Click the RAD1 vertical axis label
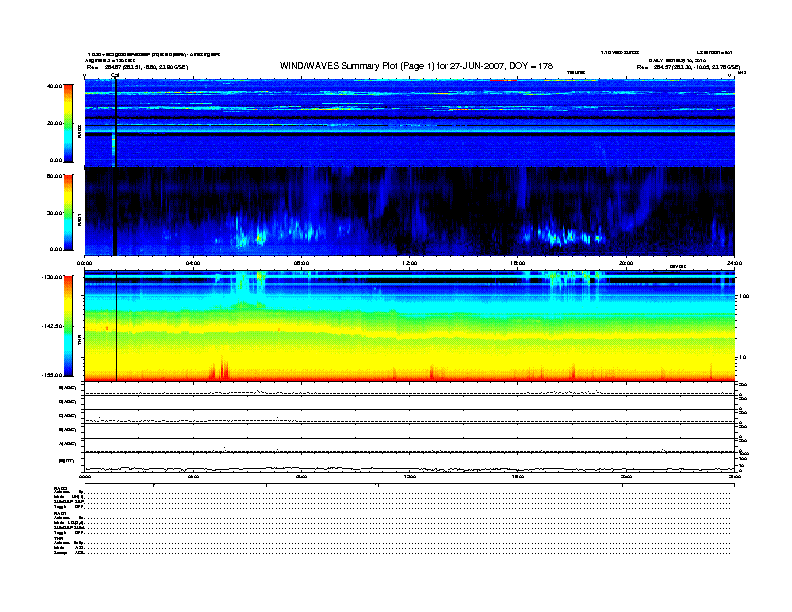This screenshot has width=792, height=612. click(x=79, y=220)
